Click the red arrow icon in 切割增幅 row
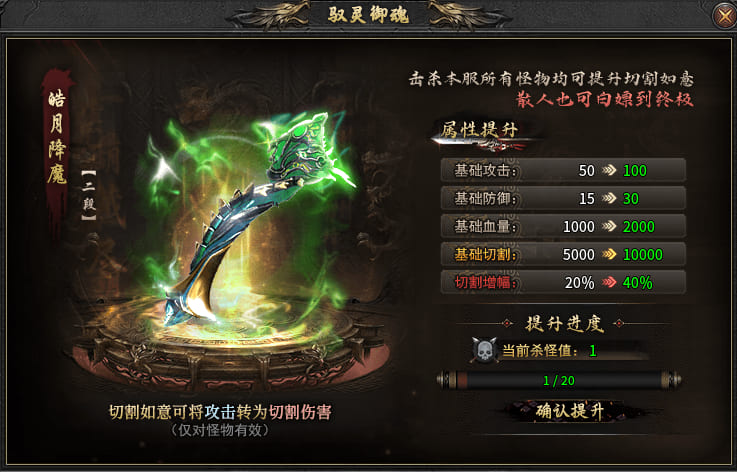737x472 pixels. [x=609, y=283]
